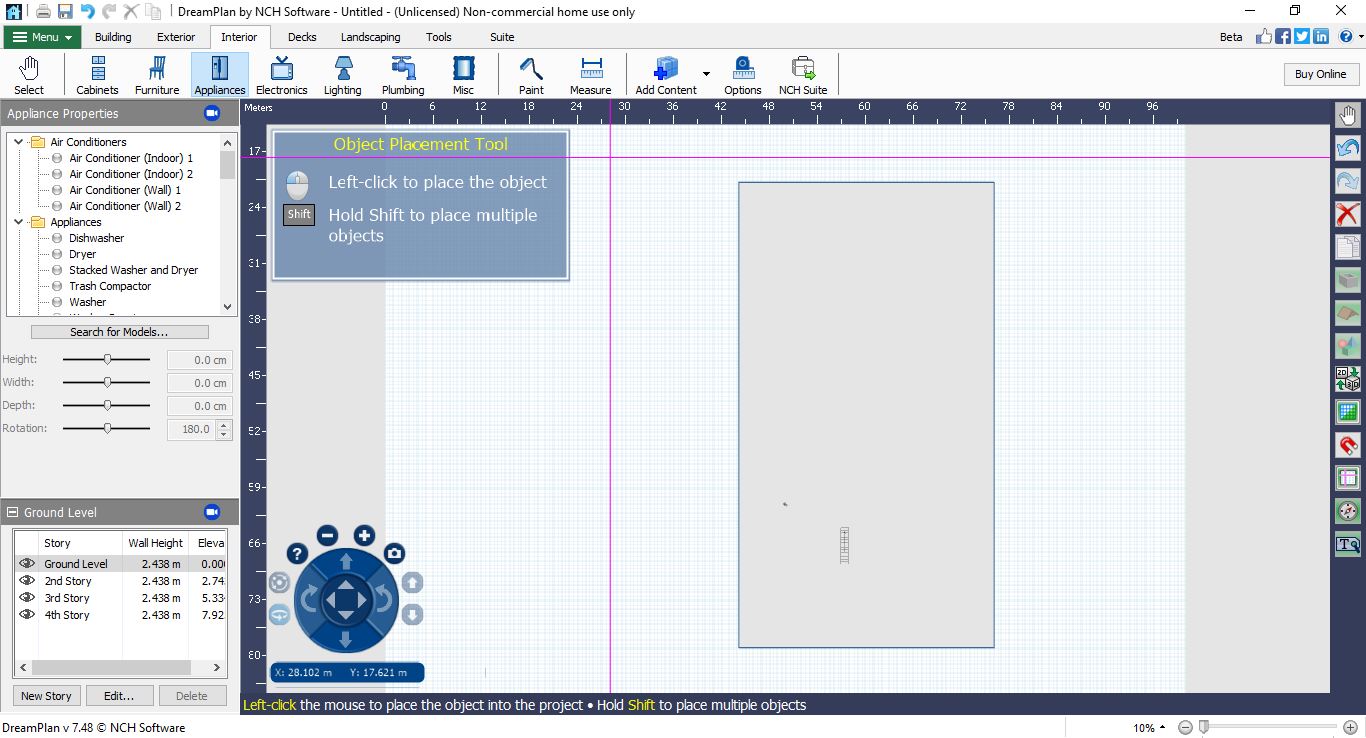This screenshot has width=1366, height=738.
Task: Undo using the right sidebar arrow
Action: [x=1348, y=148]
